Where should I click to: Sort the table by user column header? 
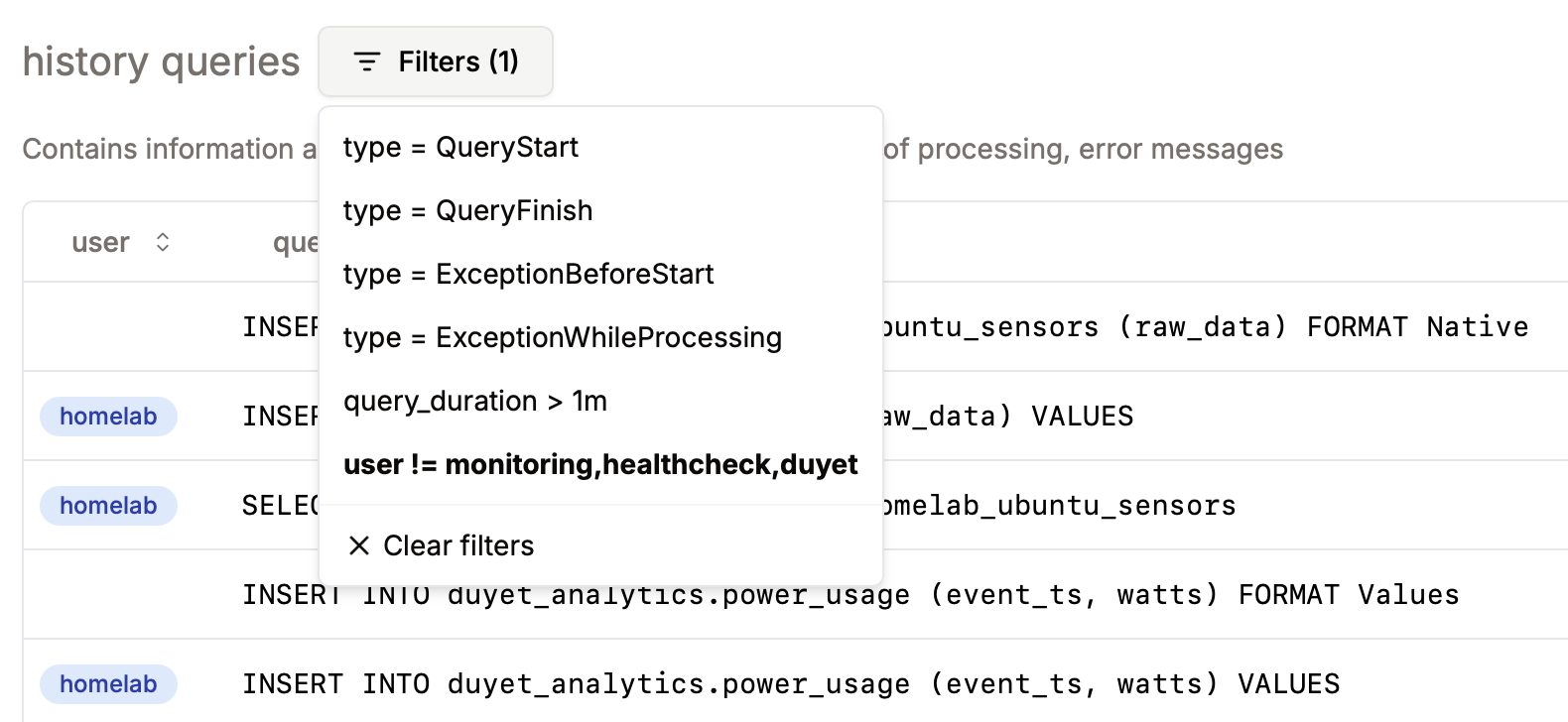(x=100, y=243)
